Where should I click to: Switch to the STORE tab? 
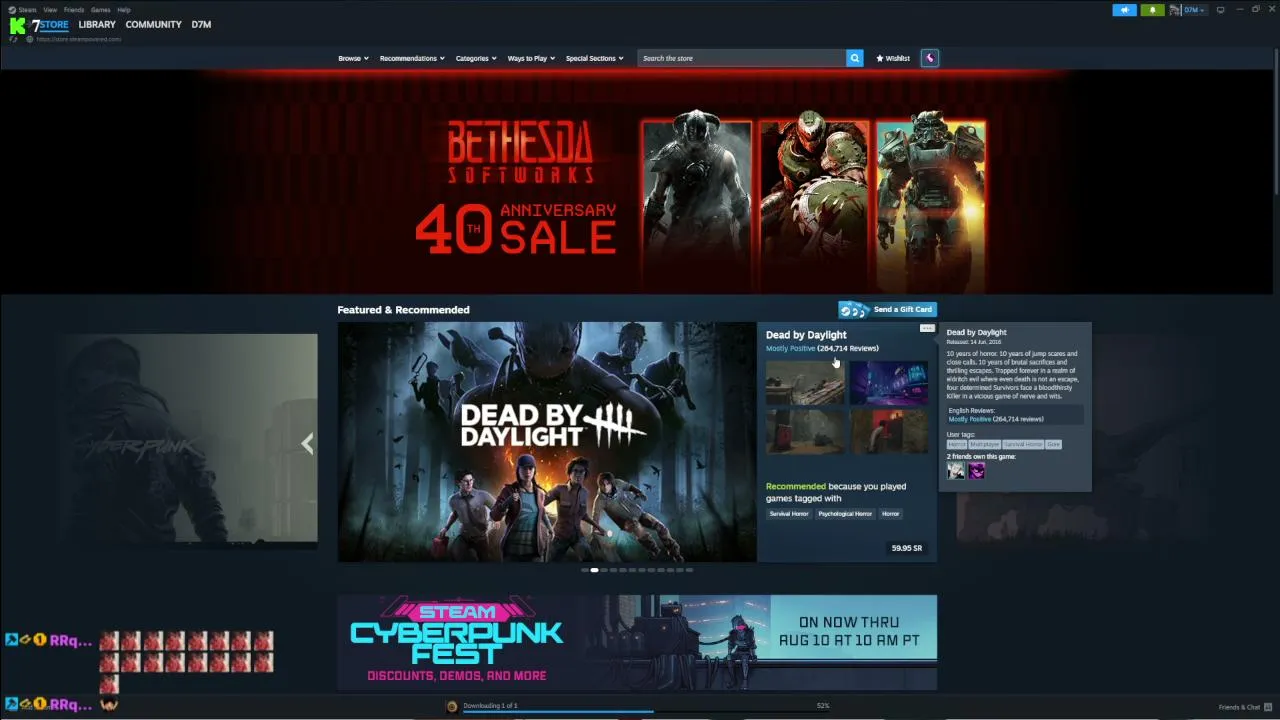coord(54,25)
